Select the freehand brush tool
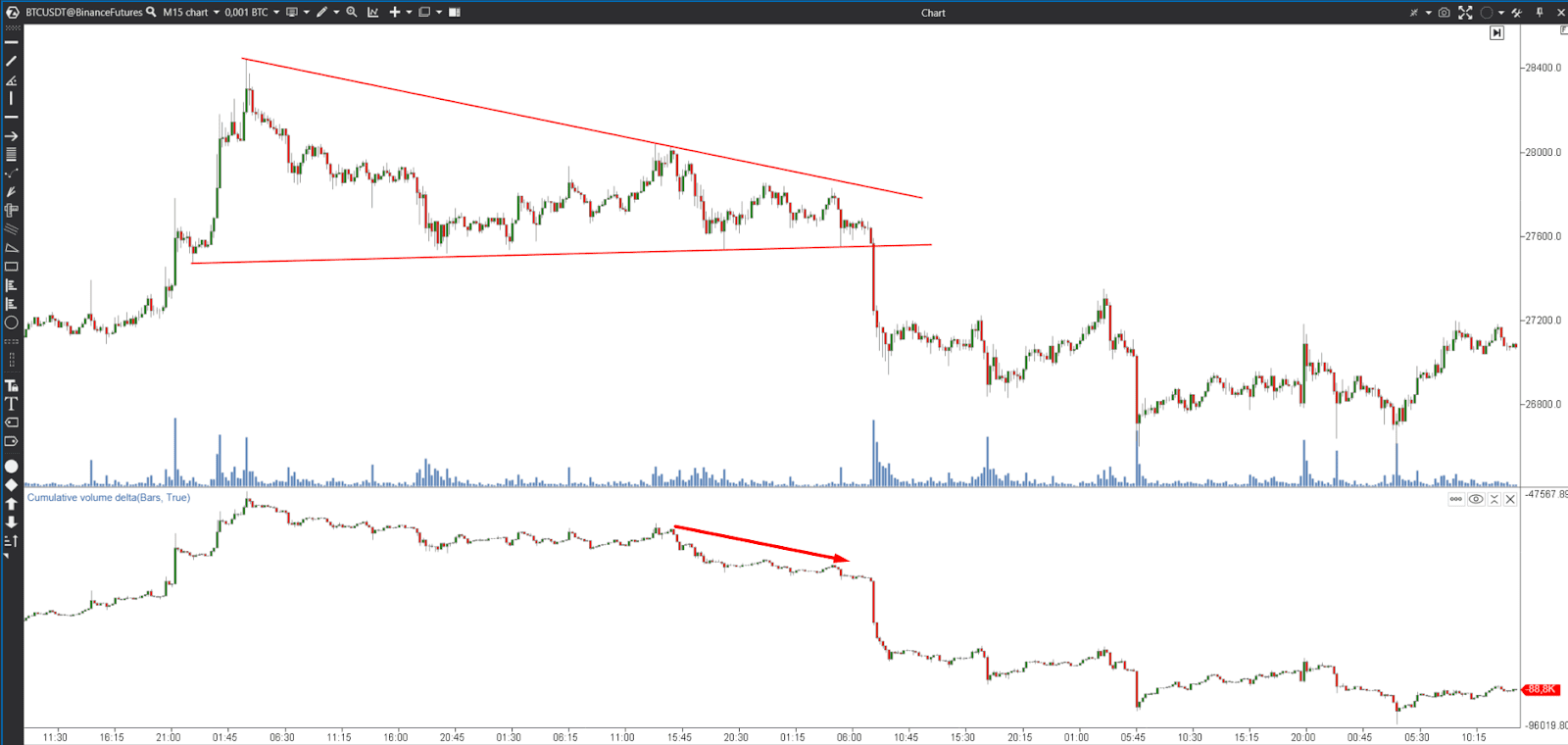The height and width of the screenshot is (745, 1568). coord(12,192)
